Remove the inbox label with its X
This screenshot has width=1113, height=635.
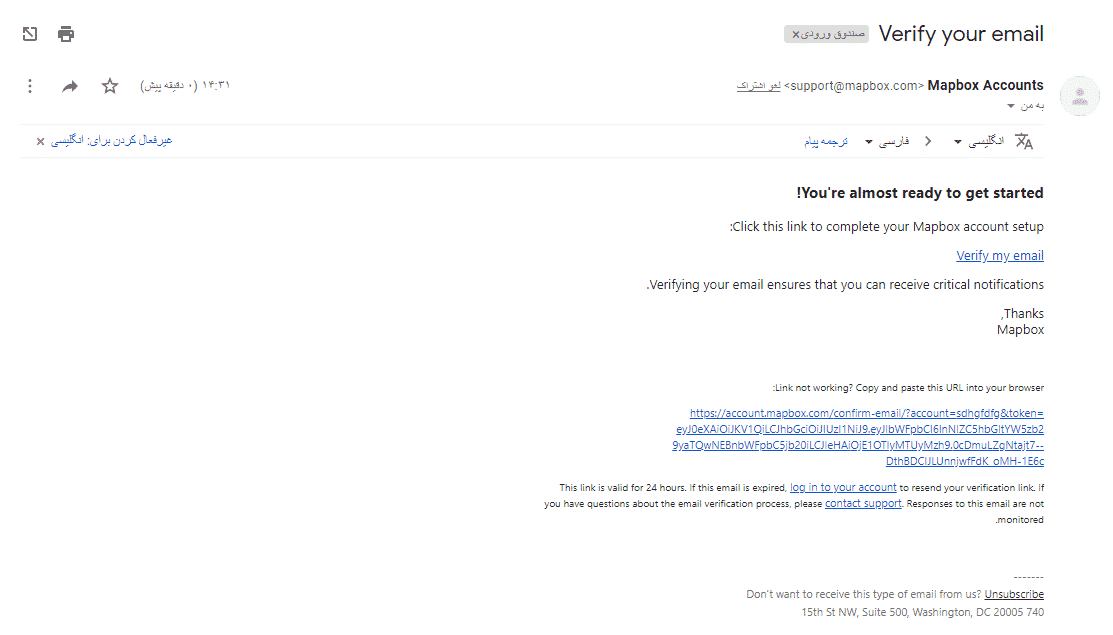(x=796, y=34)
